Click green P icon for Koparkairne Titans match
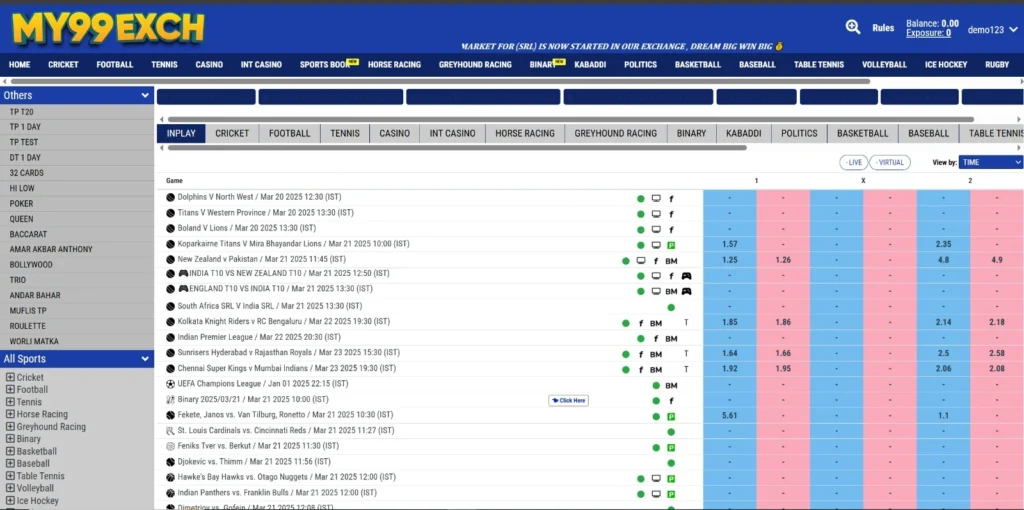This screenshot has width=1024, height=510. click(671, 246)
